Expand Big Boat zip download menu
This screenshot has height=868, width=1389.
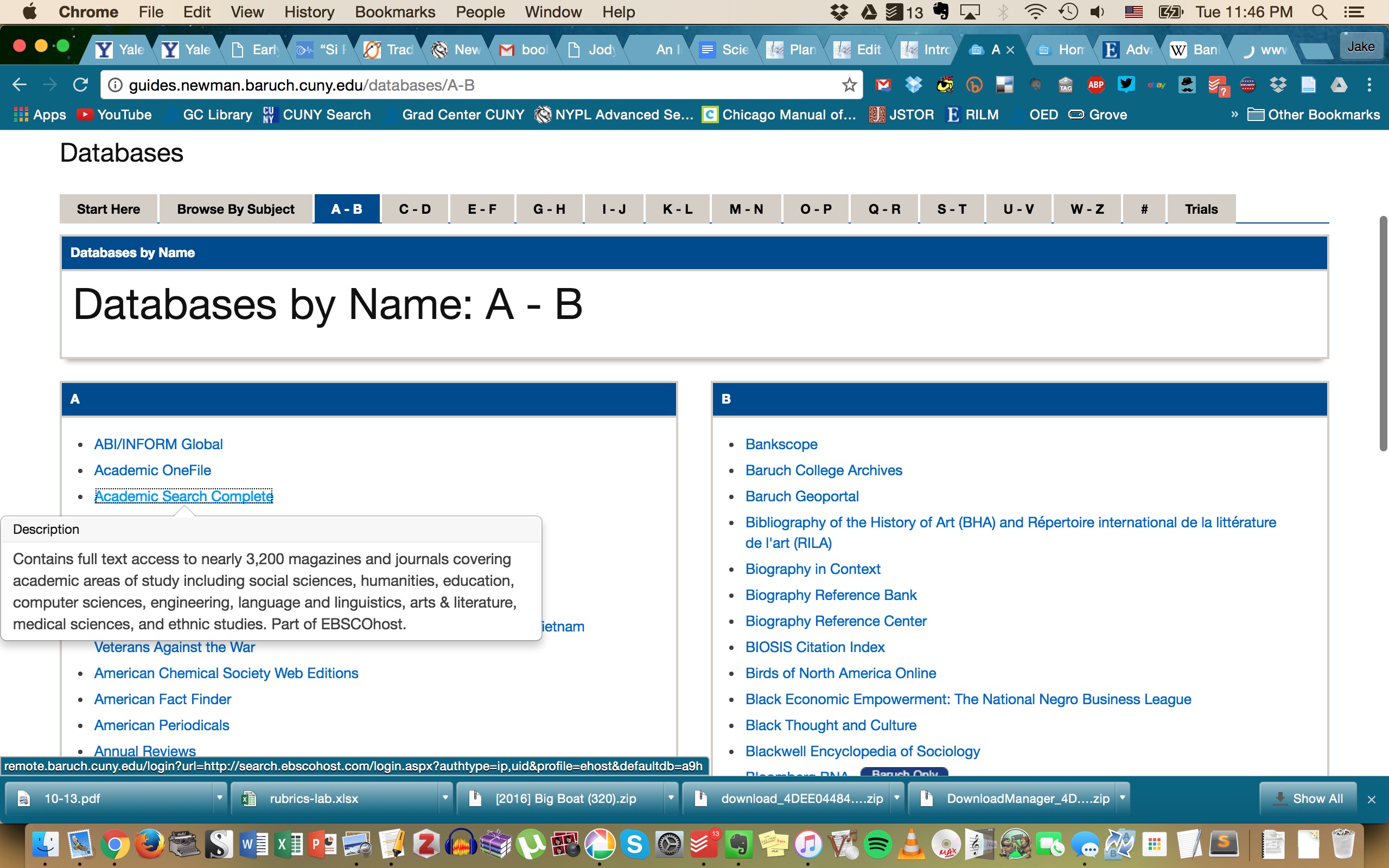(x=671, y=798)
